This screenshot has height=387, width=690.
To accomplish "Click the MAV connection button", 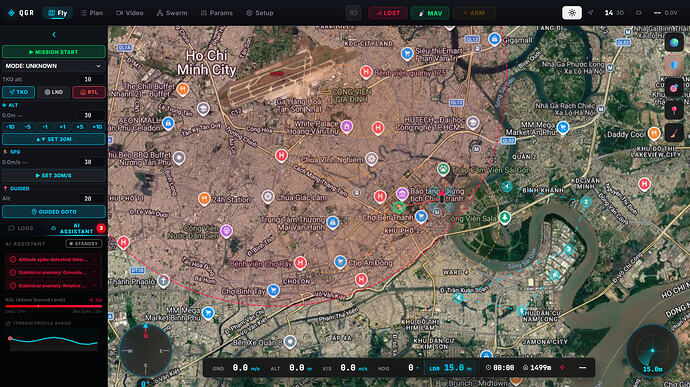I will click(430, 13).
